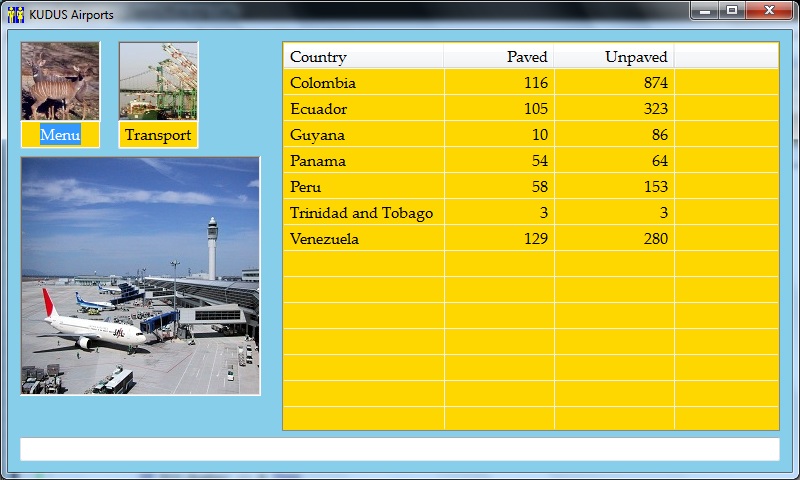Maximize the KUDUS Airports window
The width and height of the screenshot is (800, 480).
click(x=732, y=11)
